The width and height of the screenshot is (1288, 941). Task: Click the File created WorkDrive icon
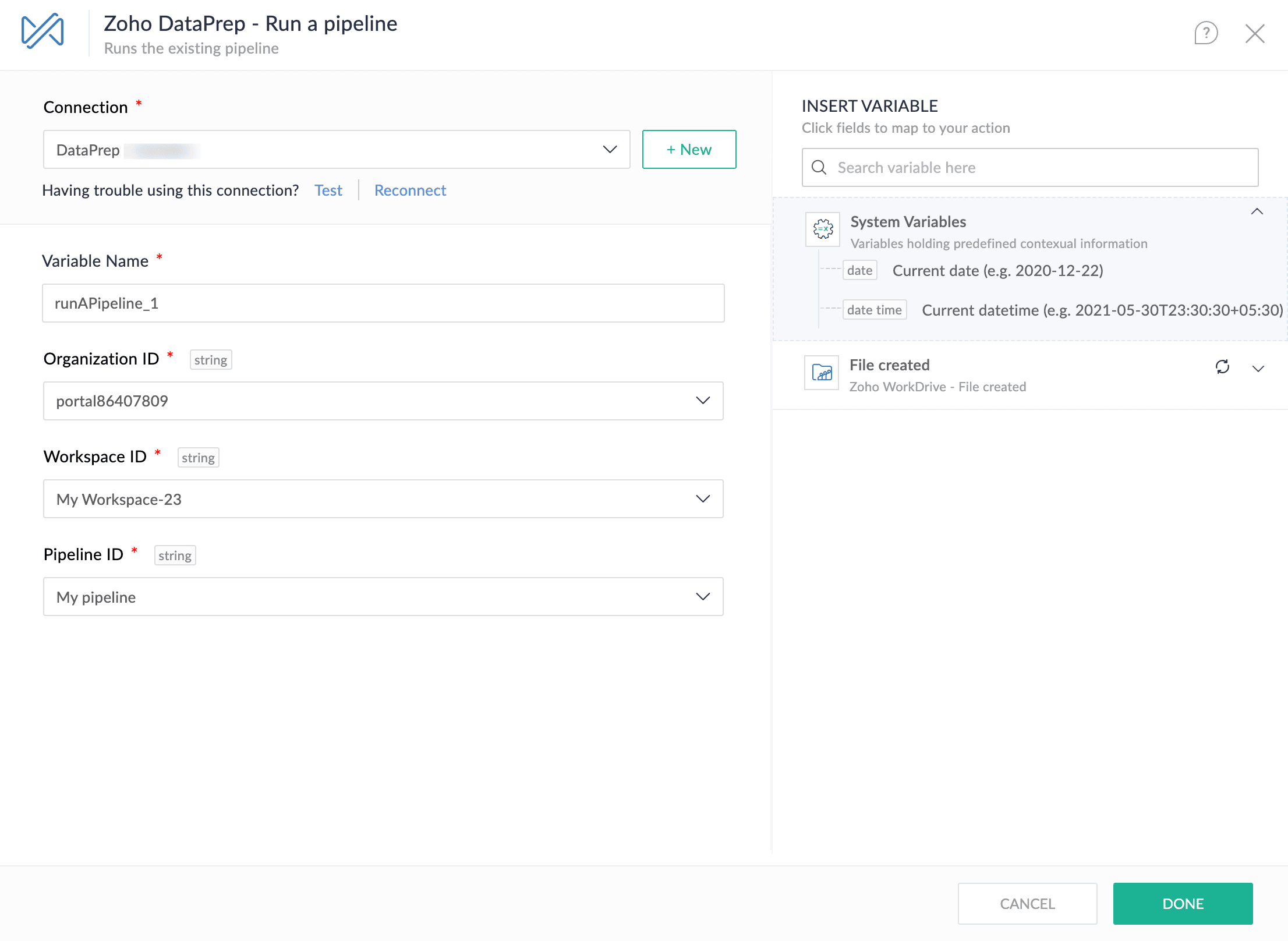[821, 373]
